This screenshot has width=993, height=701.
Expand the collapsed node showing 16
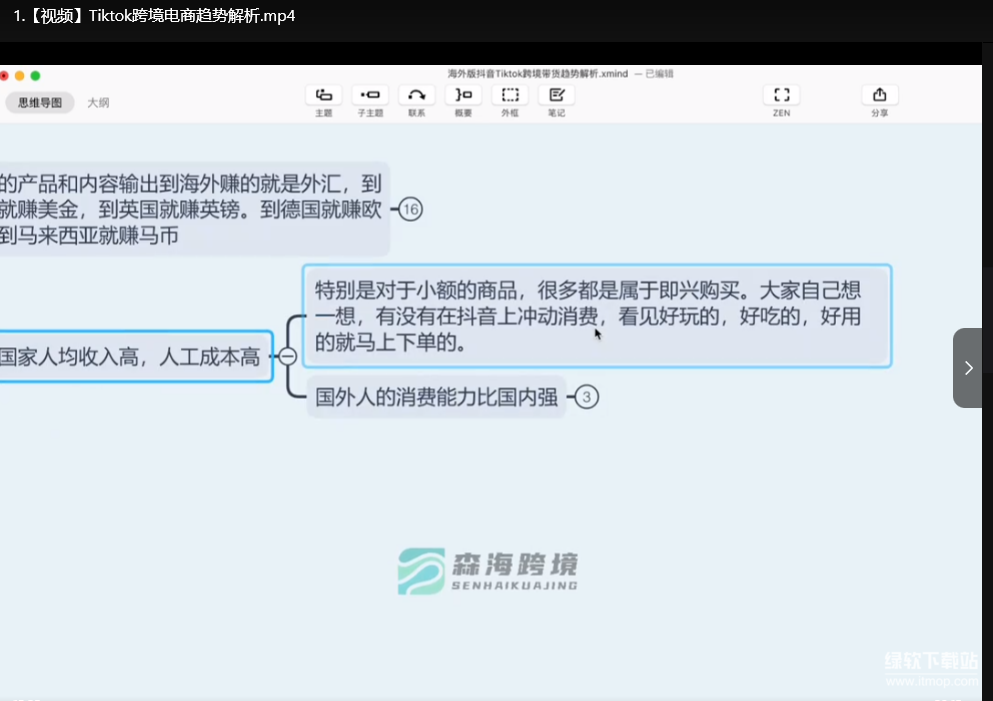coord(410,209)
